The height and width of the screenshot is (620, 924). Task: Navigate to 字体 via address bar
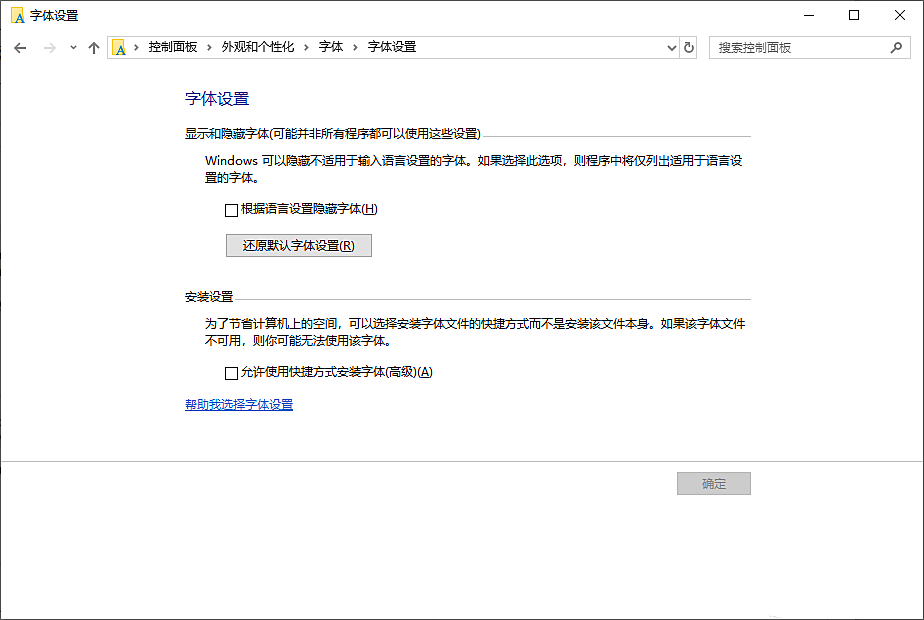coord(330,46)
